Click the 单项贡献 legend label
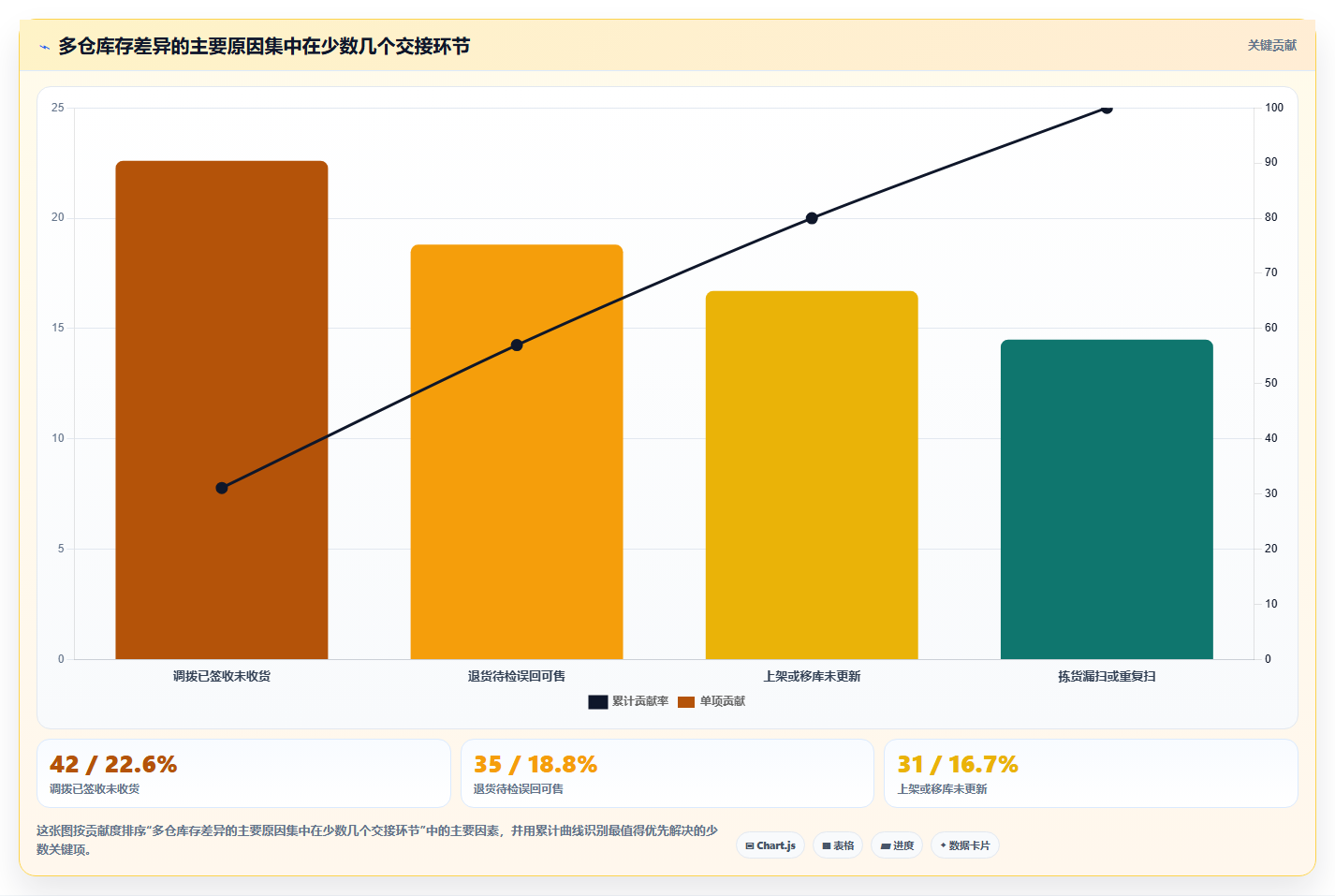The image size is (1335, 896). click(723, 701)
